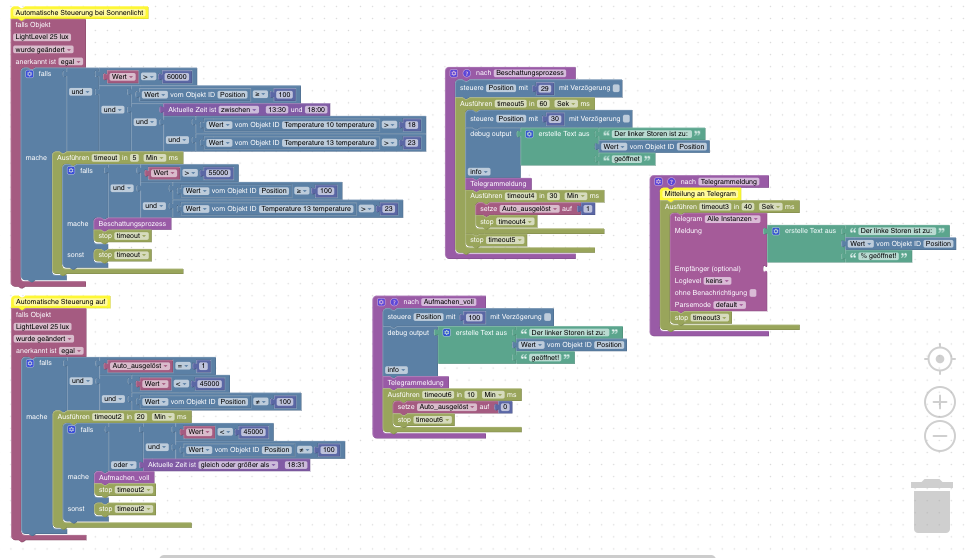Click the Aufmachen_voll call block under mache

point(124,477)
